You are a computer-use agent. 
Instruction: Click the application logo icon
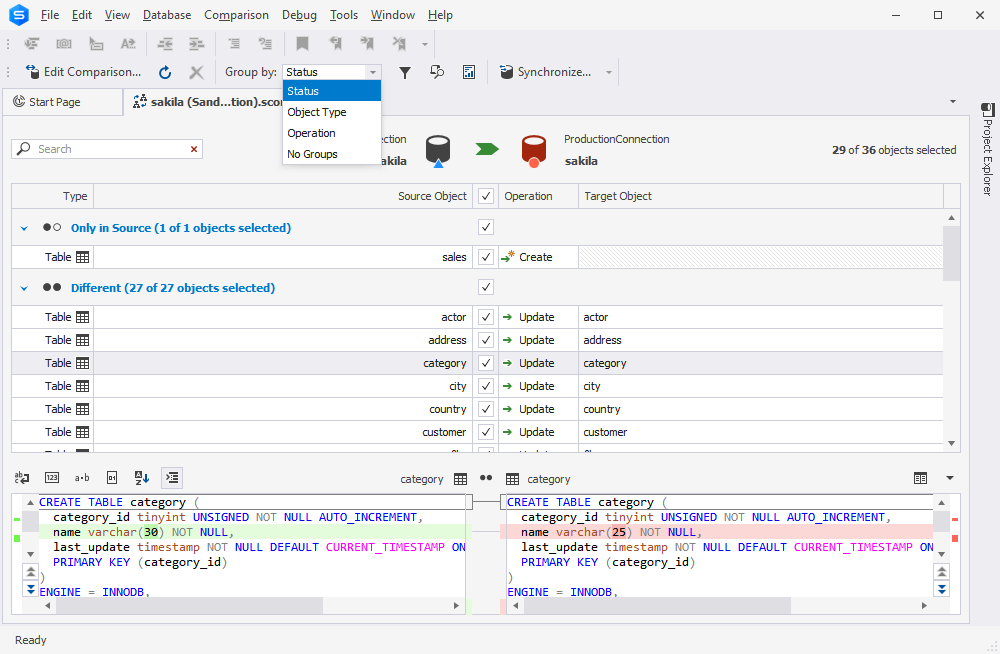(18, 15)
